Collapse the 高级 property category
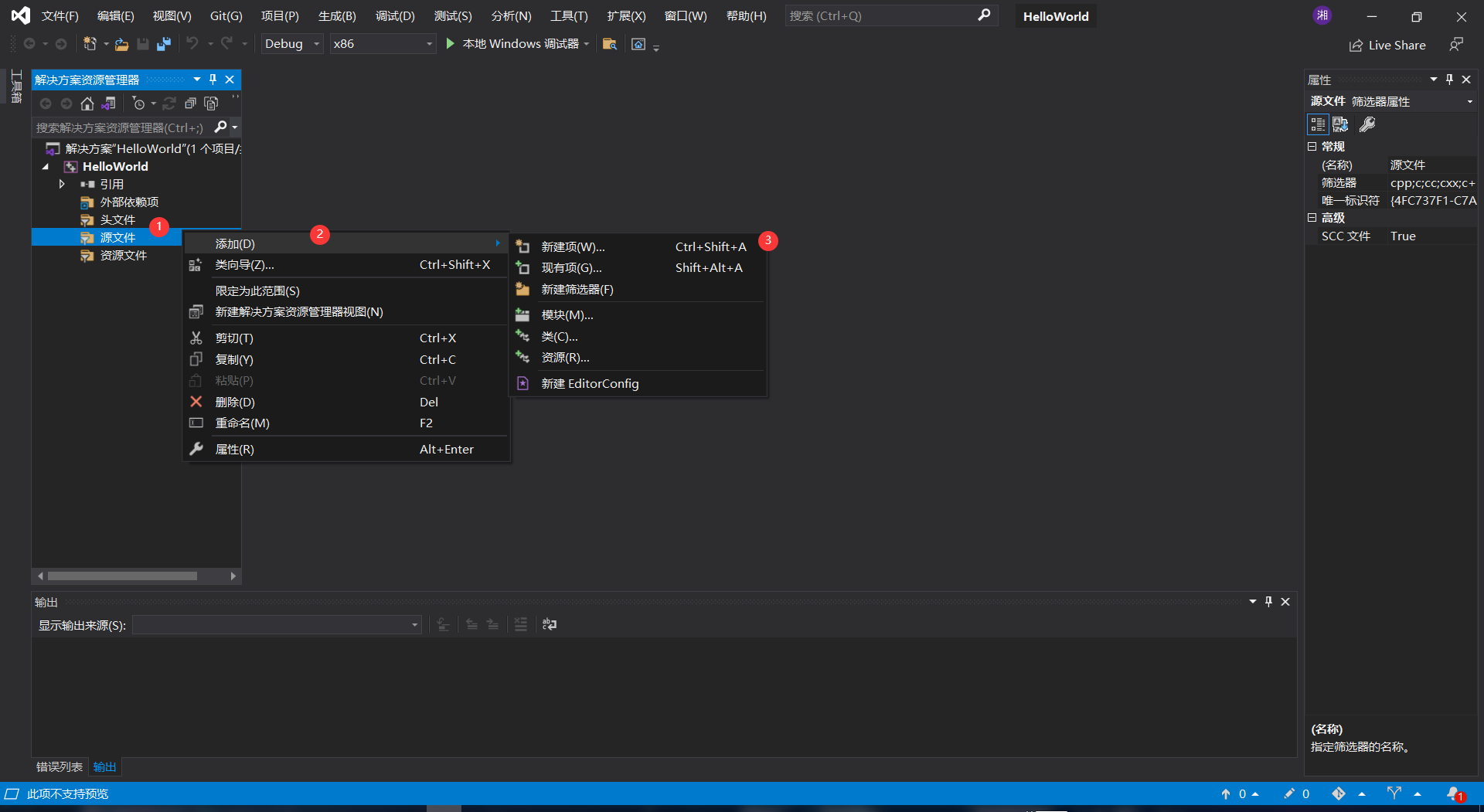This screenshot has width=1484, height=812. click(x=1312, y=219)
